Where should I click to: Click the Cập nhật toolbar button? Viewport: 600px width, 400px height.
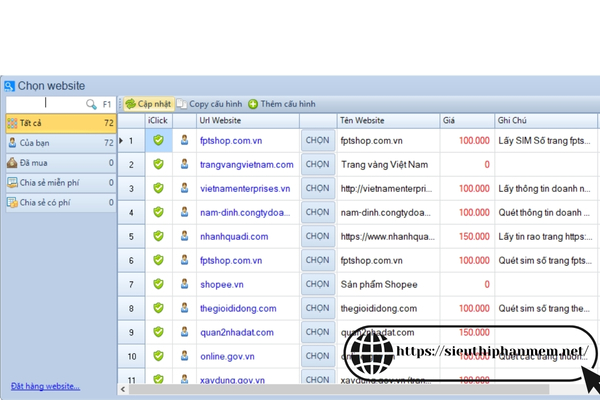tap(148, 104)
